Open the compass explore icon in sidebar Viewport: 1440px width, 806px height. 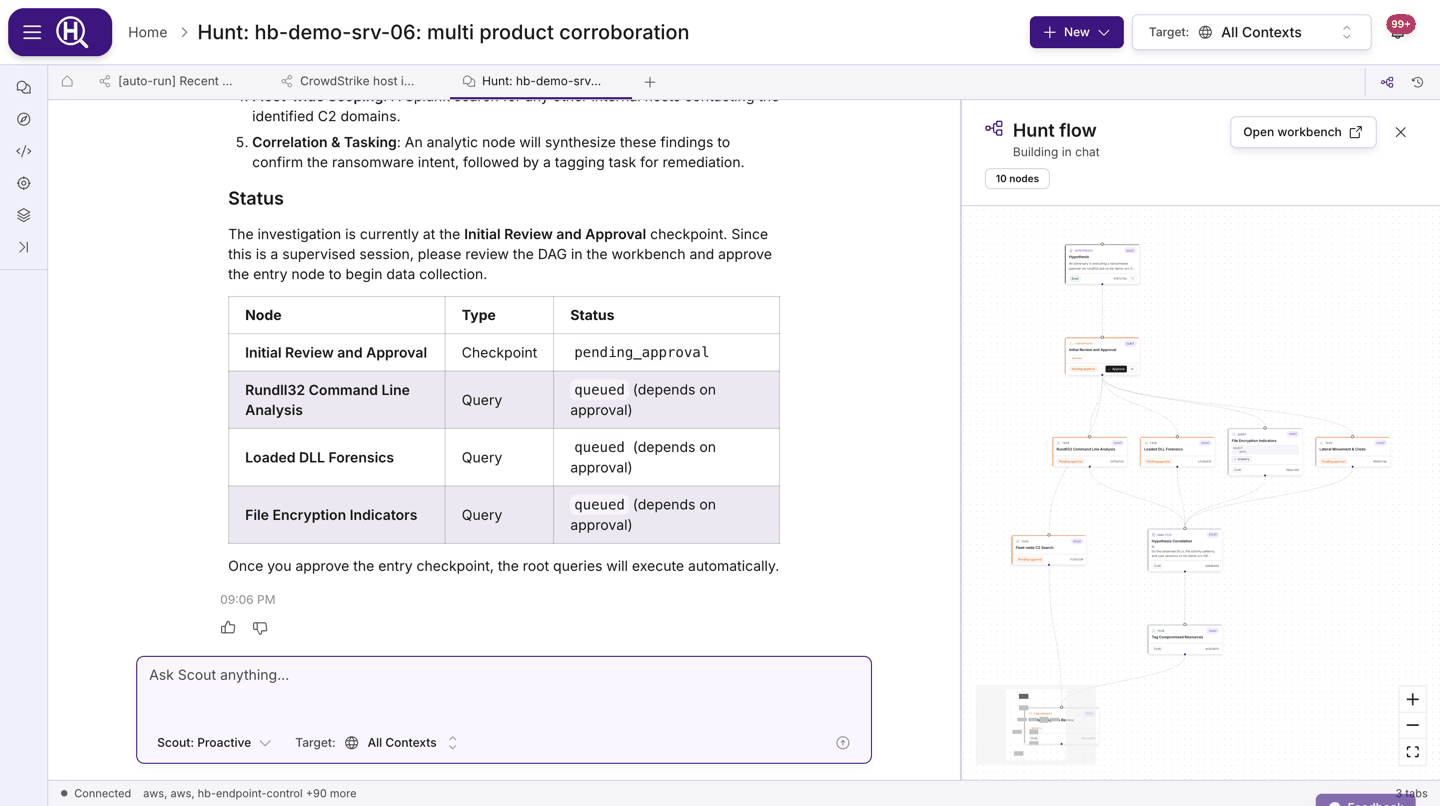click(24, 119)
